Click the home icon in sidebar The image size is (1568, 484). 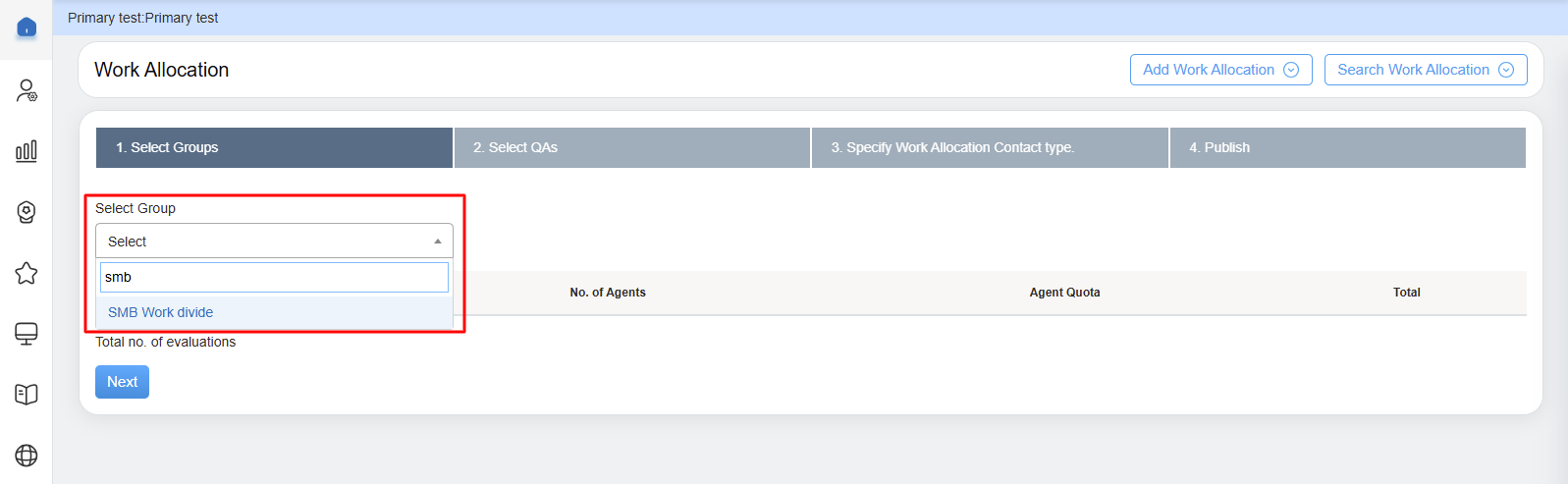27,27
